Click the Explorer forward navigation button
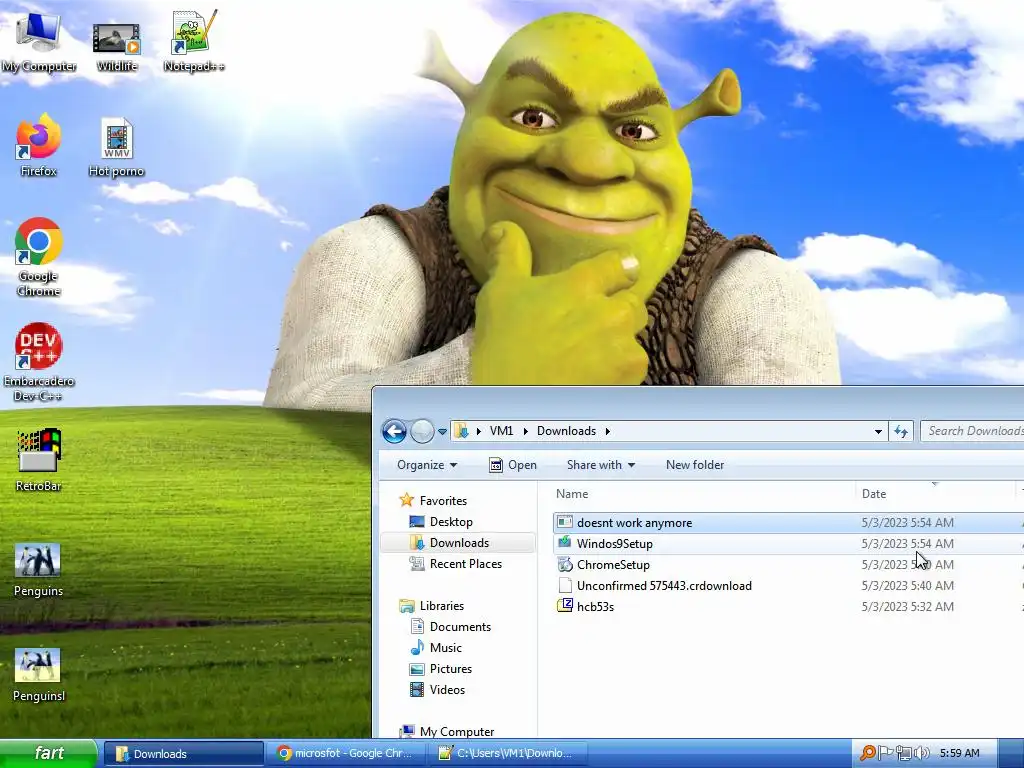Viewport: 1024px width, 768px height. [x=422, y=431]
